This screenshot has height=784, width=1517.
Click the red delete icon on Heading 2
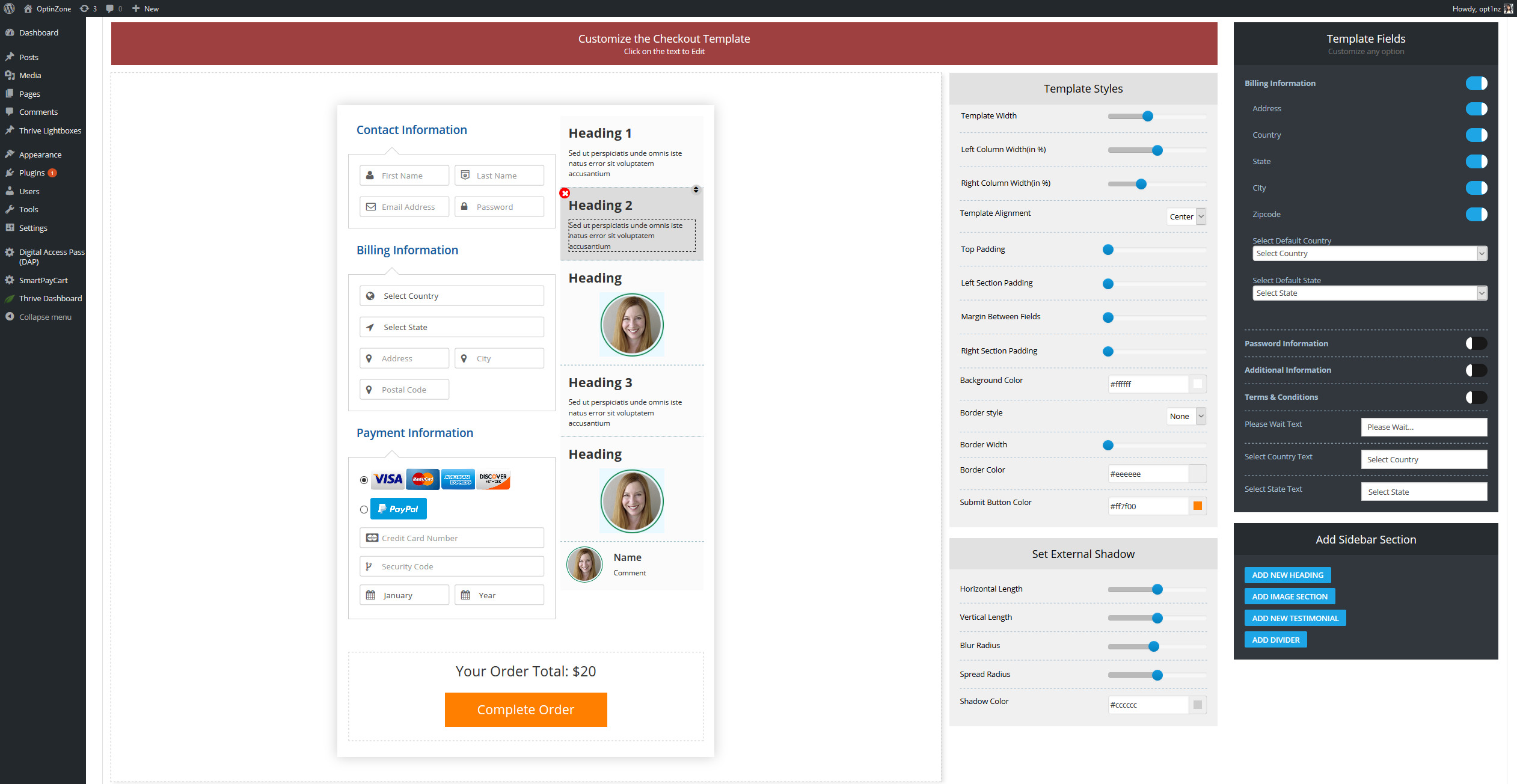[x=565, y=193]
